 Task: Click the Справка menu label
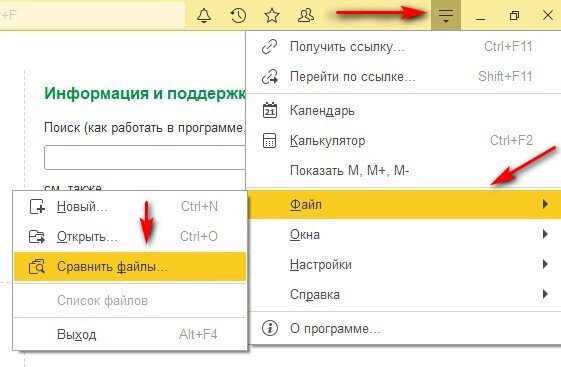point(314,295)
